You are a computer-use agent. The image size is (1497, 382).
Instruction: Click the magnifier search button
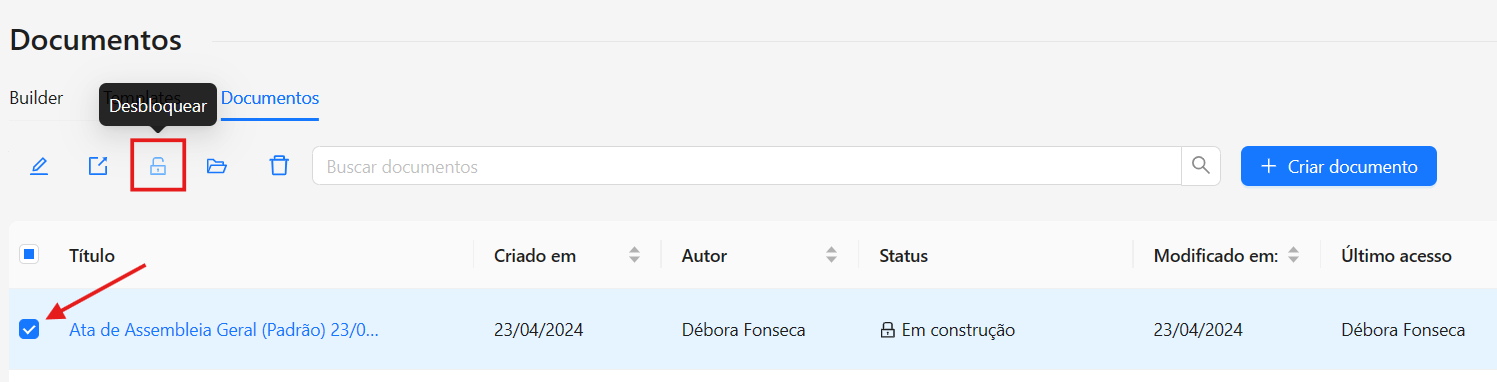(x=1201, y=166)
